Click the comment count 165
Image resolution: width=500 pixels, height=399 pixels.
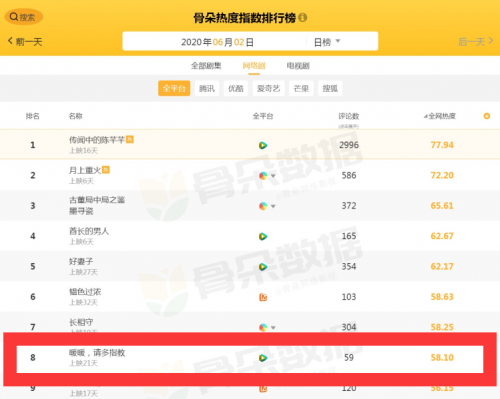coord(349,236)
